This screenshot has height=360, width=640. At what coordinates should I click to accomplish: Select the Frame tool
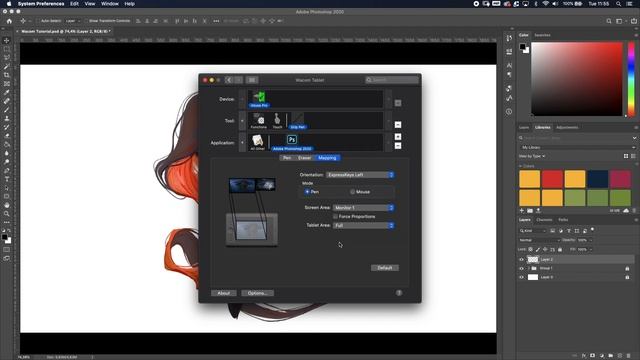pos(7,84)
